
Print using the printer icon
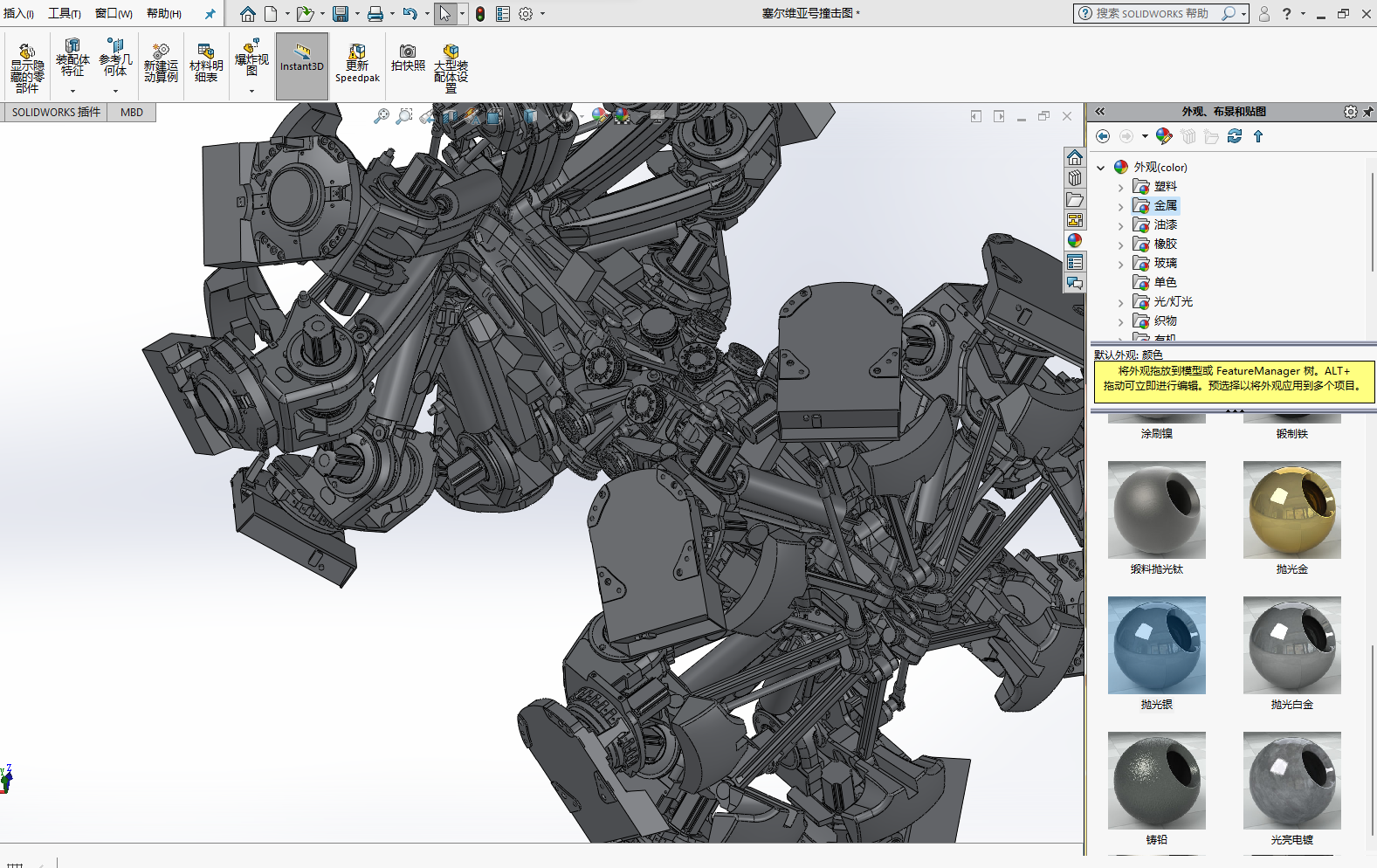pyautogui.click(x=375, y=14)
